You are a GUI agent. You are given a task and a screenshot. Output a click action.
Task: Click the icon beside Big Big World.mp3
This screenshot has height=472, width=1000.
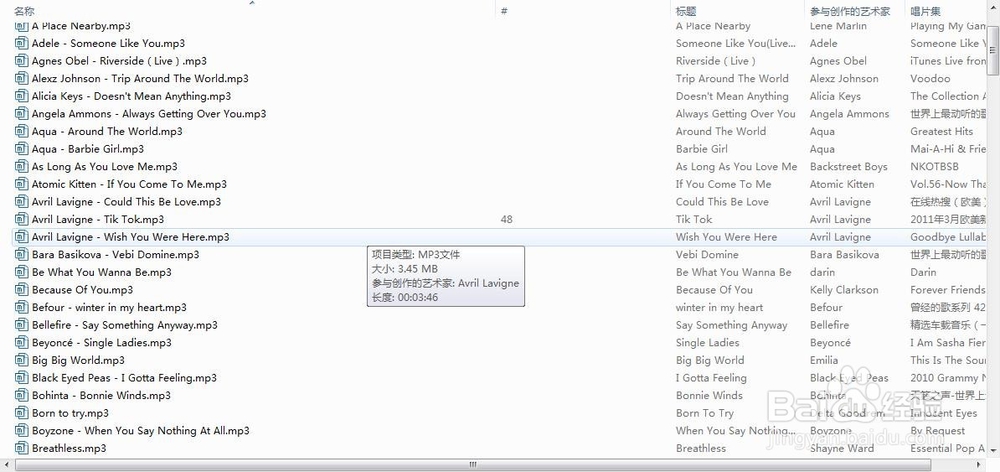(22, 360)
